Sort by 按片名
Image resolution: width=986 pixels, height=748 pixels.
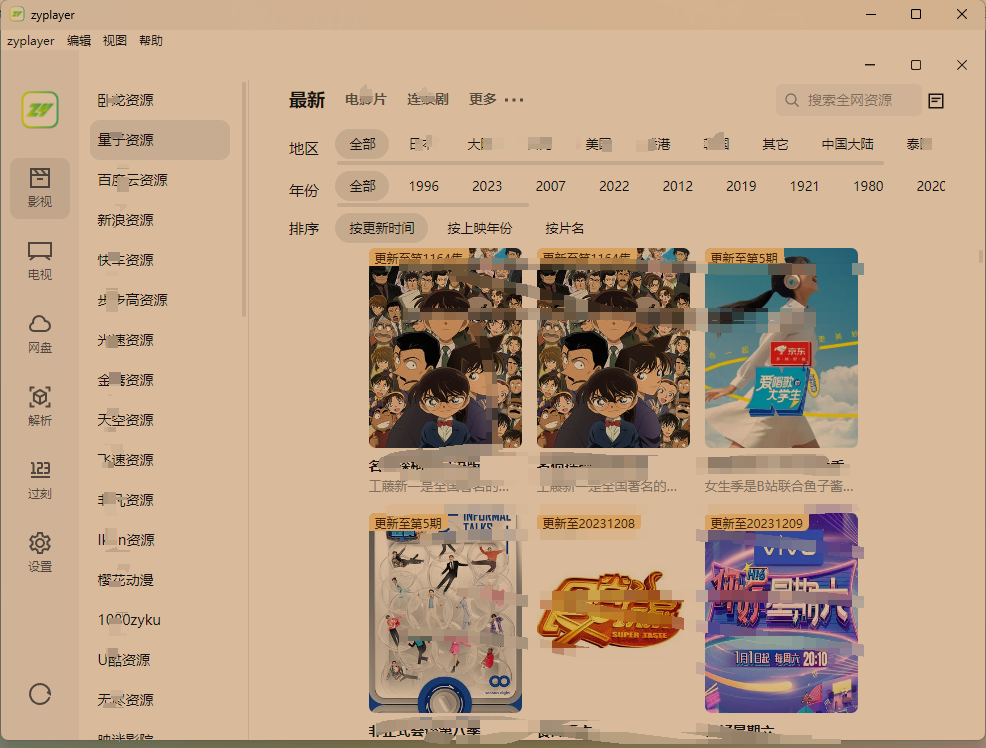(565, 228)
